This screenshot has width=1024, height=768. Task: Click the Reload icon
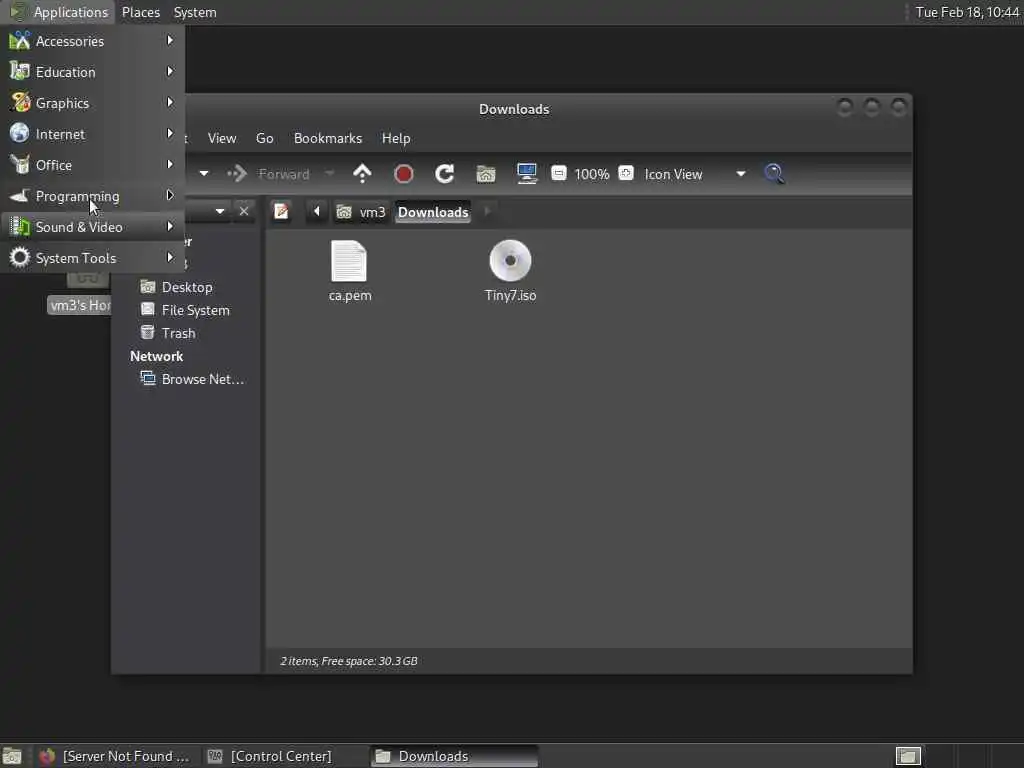(x=445, y=174)
